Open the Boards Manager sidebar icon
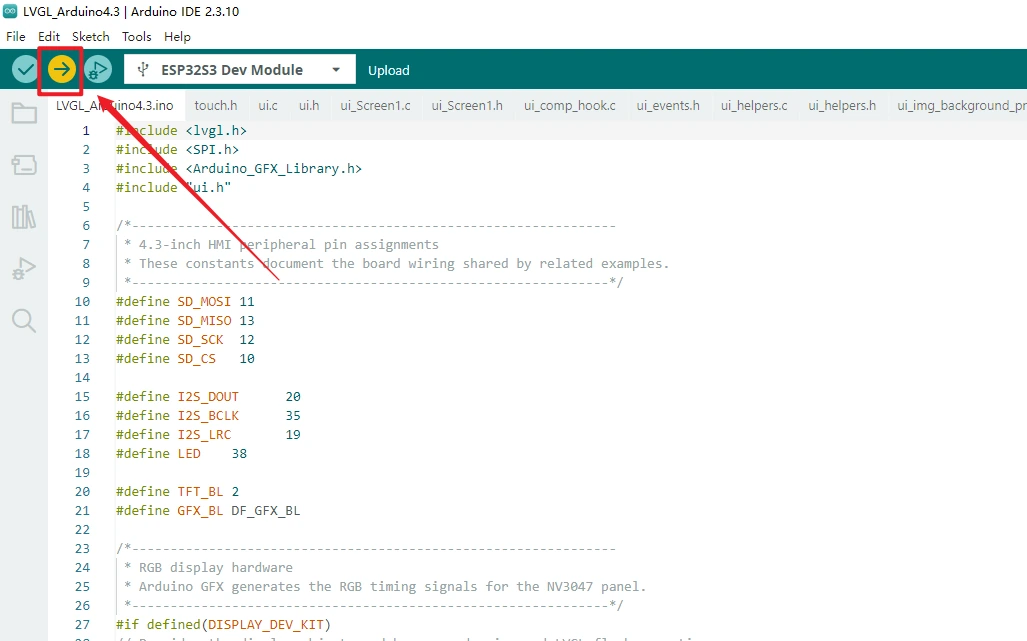Screen dimensions: 1027x641 click(x=24, y=165)
